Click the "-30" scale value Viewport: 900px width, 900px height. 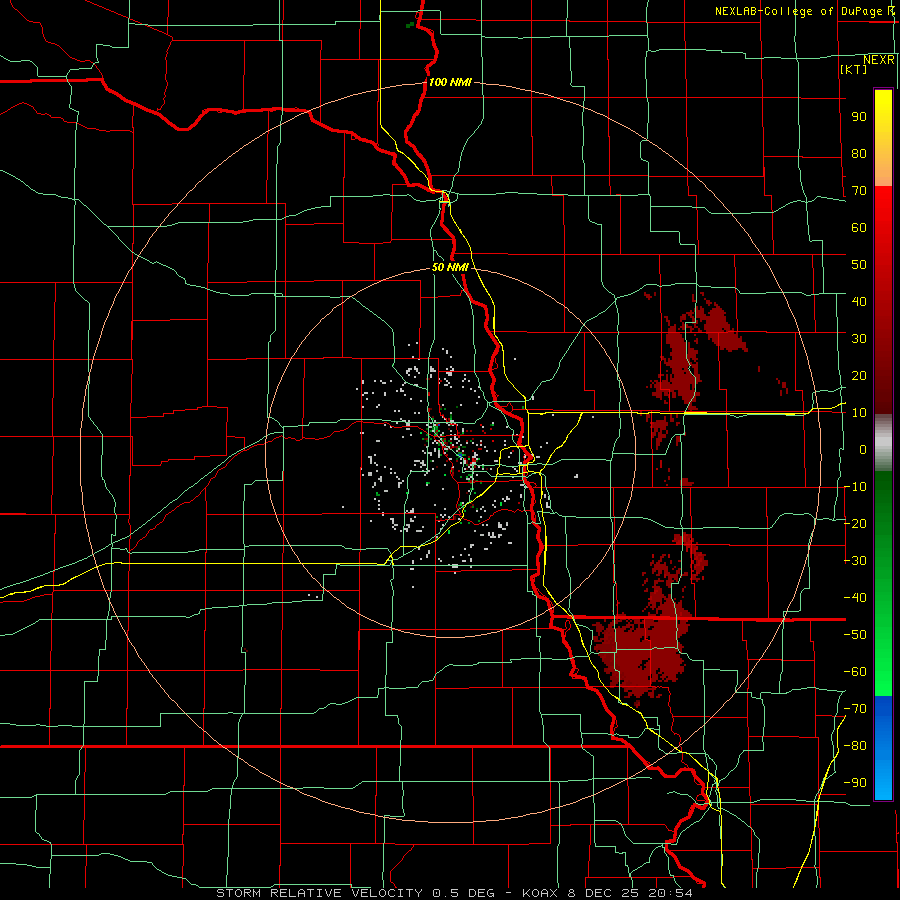click(x=855, y=561)
